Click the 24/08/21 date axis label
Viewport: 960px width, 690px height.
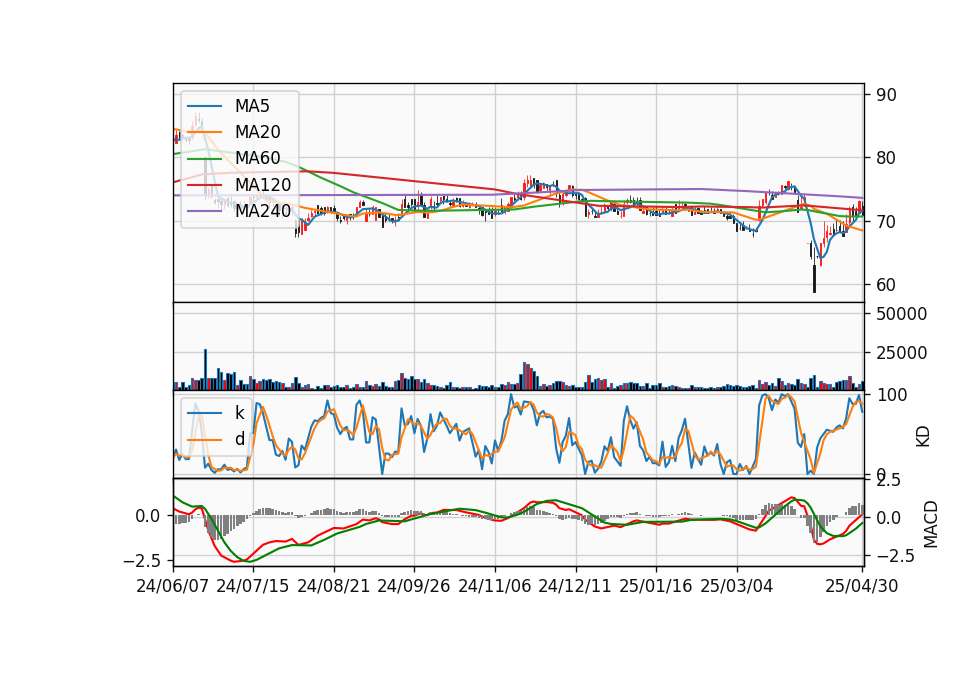[334, 586]
